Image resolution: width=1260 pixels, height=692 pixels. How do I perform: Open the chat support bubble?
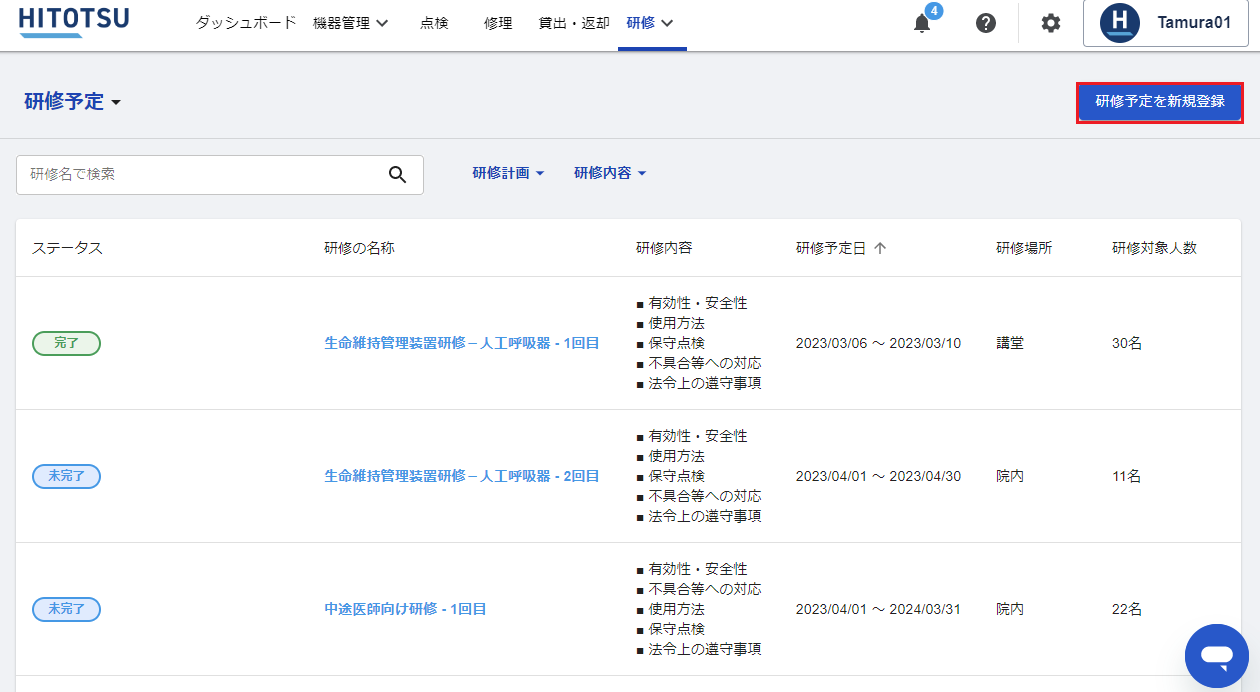point(1217,656)
